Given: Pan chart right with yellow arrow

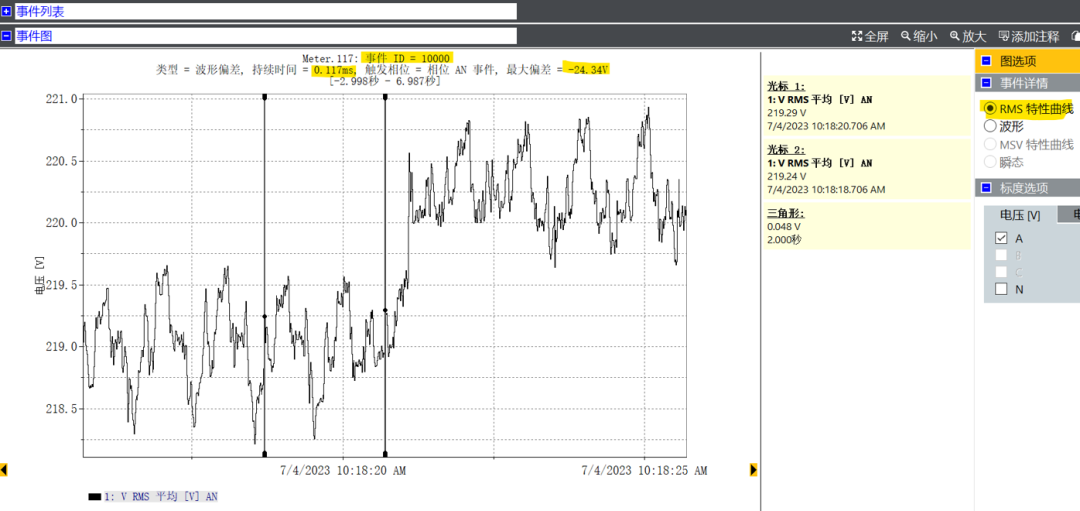Looking at the screenshot, I should coord(753,470).
